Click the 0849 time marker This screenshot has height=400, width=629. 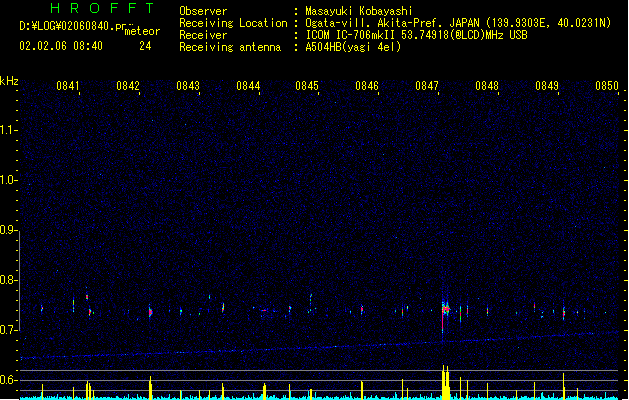pos(547,86)
